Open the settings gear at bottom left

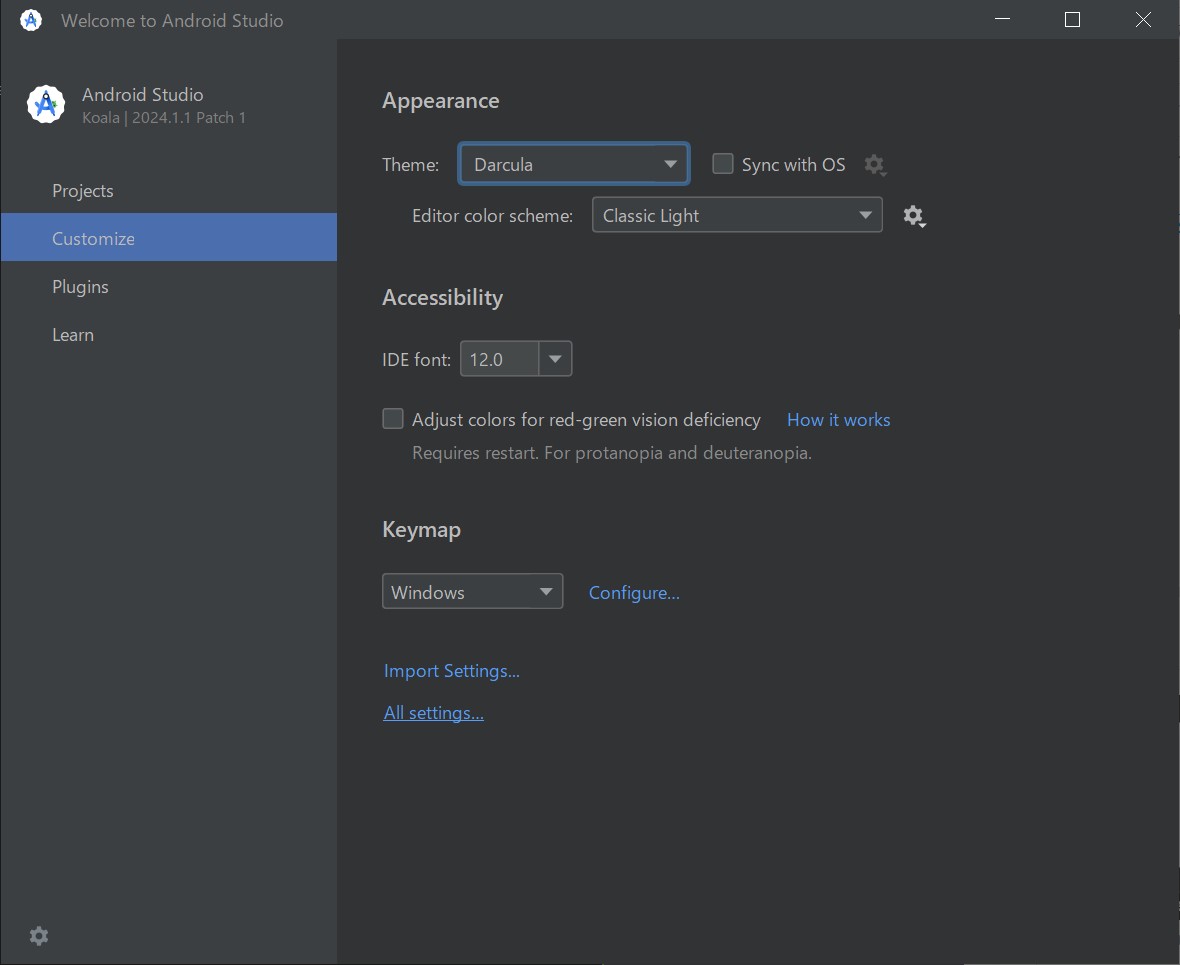pyautogui.click(x=39, y=936)
